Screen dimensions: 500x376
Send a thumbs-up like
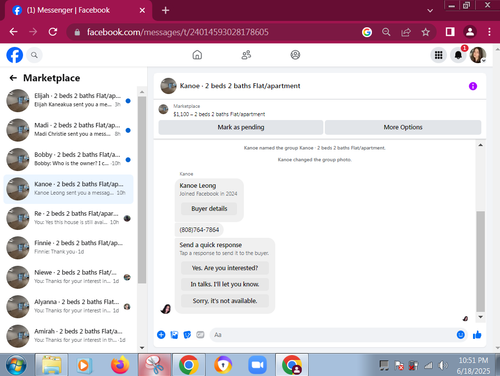click(477, 335)
